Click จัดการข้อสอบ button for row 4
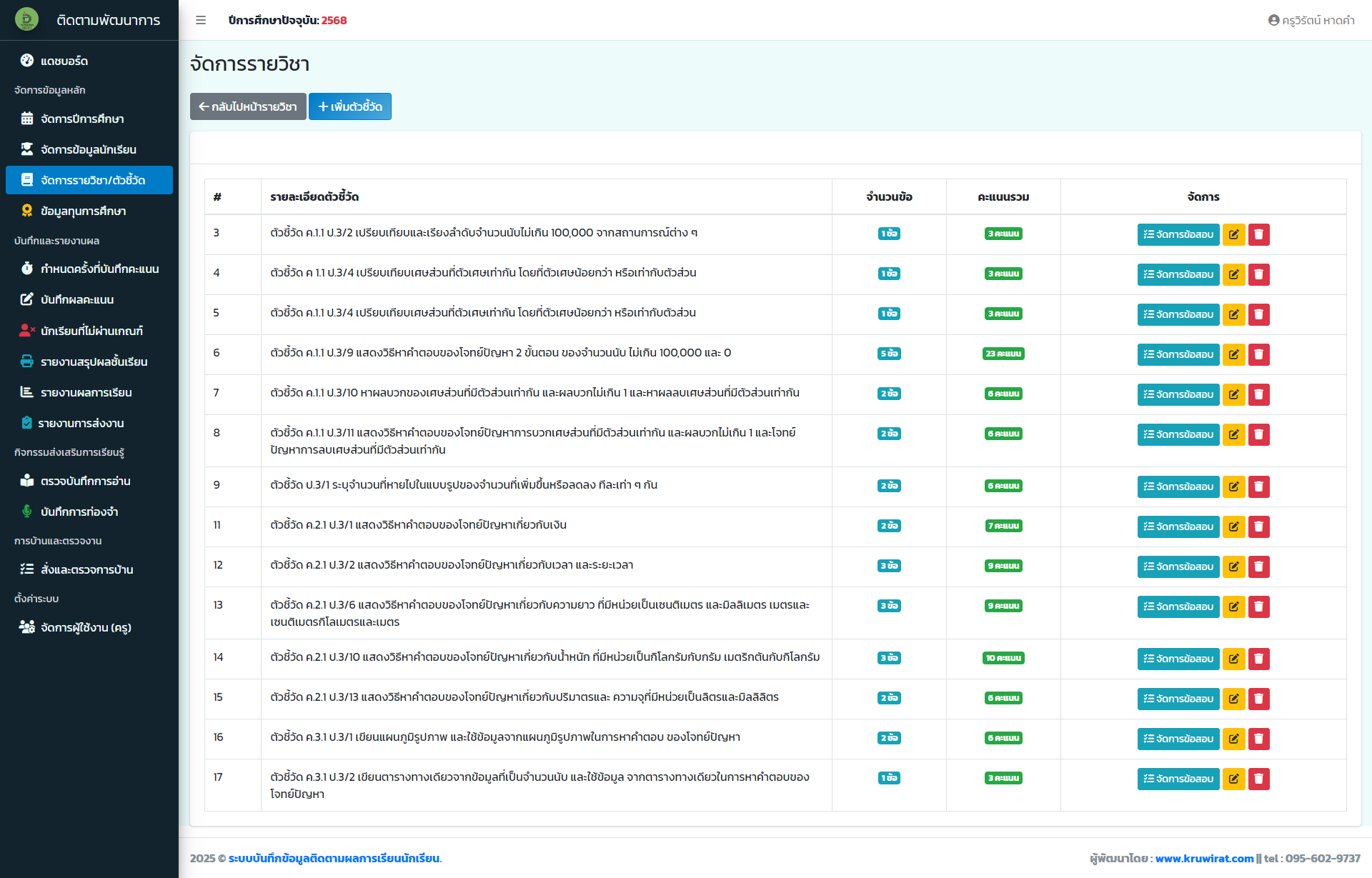1372x878 pixels. [x=1178, y=274]
